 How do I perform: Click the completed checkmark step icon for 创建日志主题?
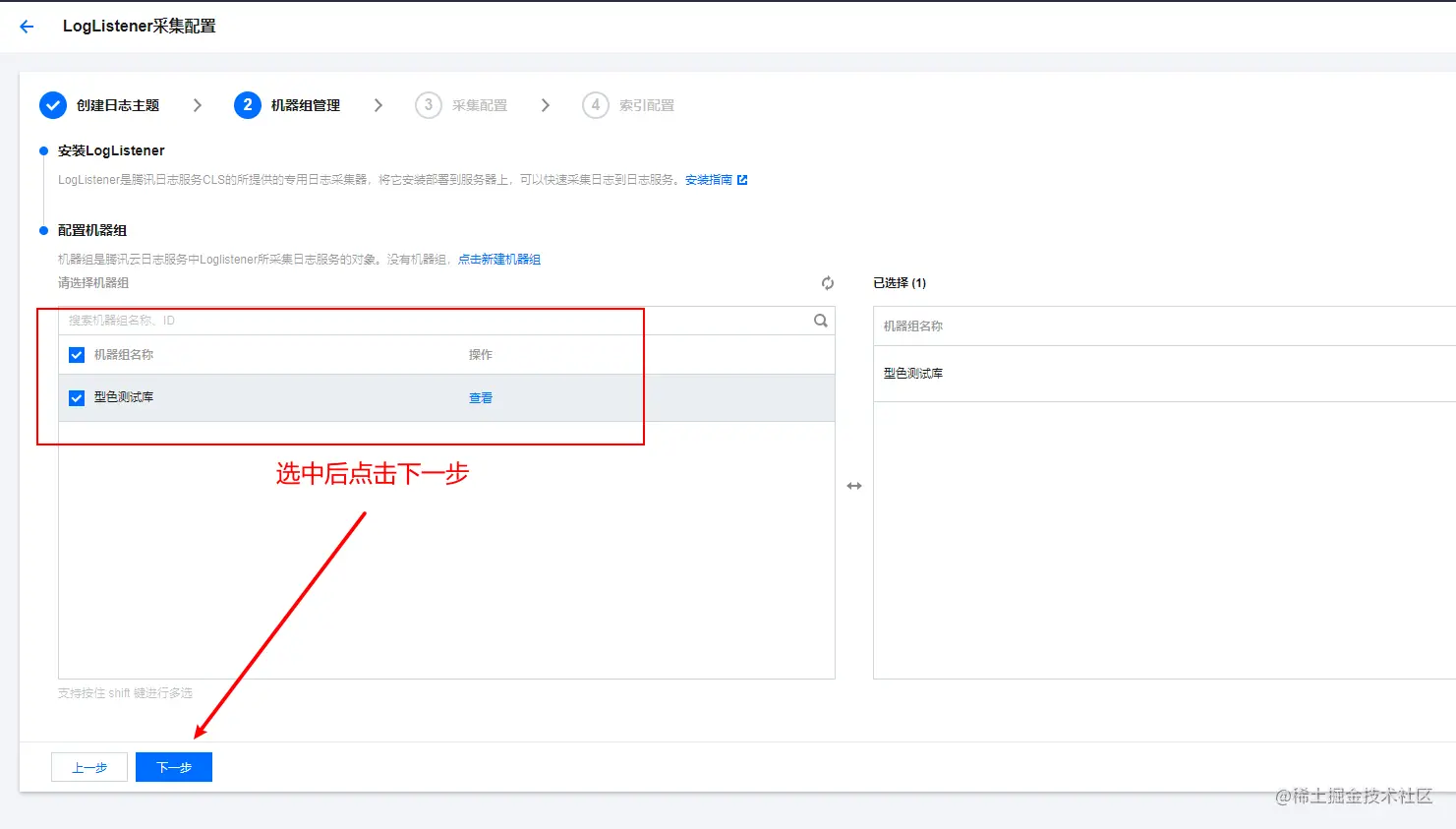click(x=53, y=105)
